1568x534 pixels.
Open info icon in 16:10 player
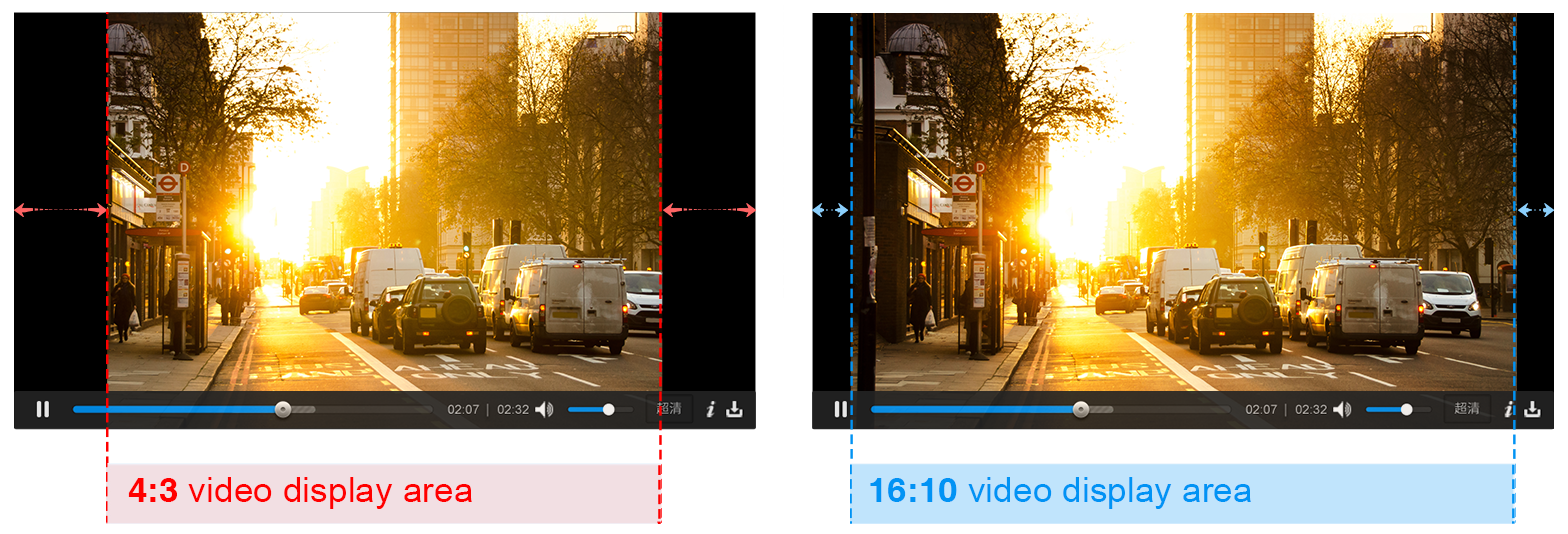pos(1508,409)
